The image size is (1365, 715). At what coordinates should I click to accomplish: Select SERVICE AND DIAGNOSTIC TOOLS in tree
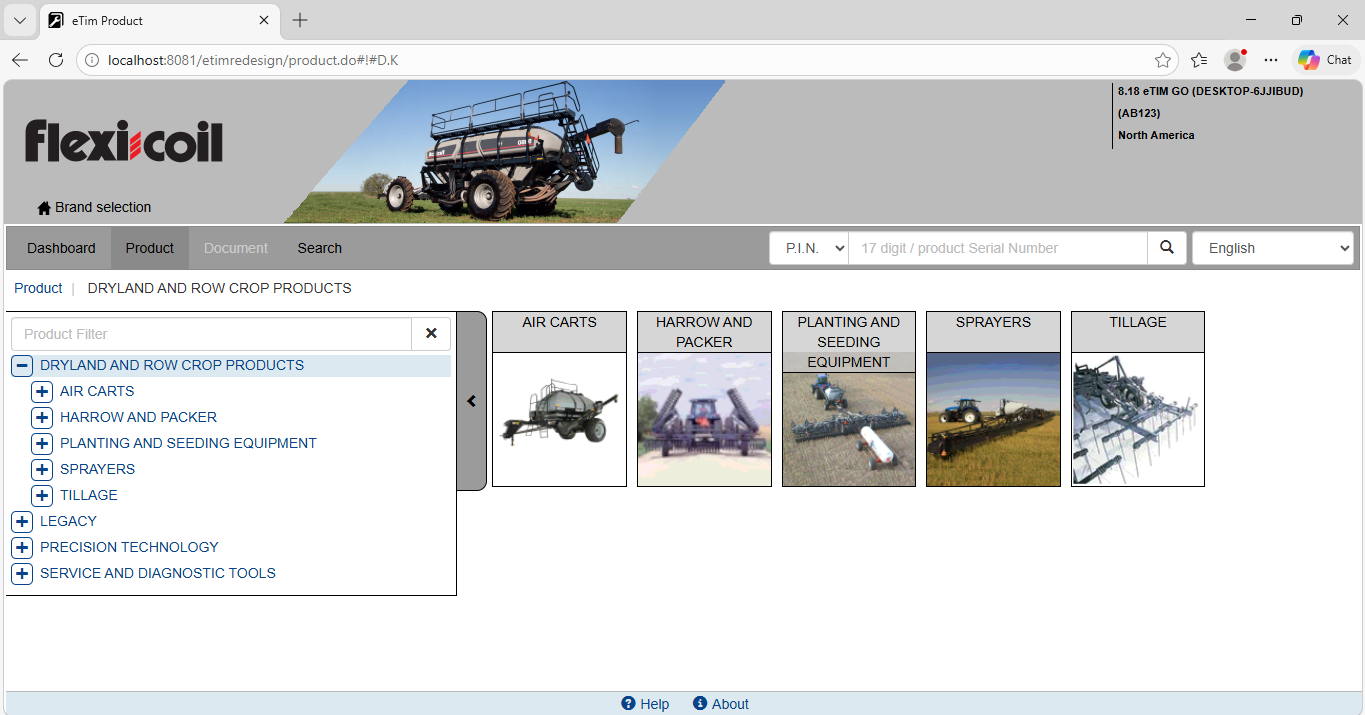158,573
